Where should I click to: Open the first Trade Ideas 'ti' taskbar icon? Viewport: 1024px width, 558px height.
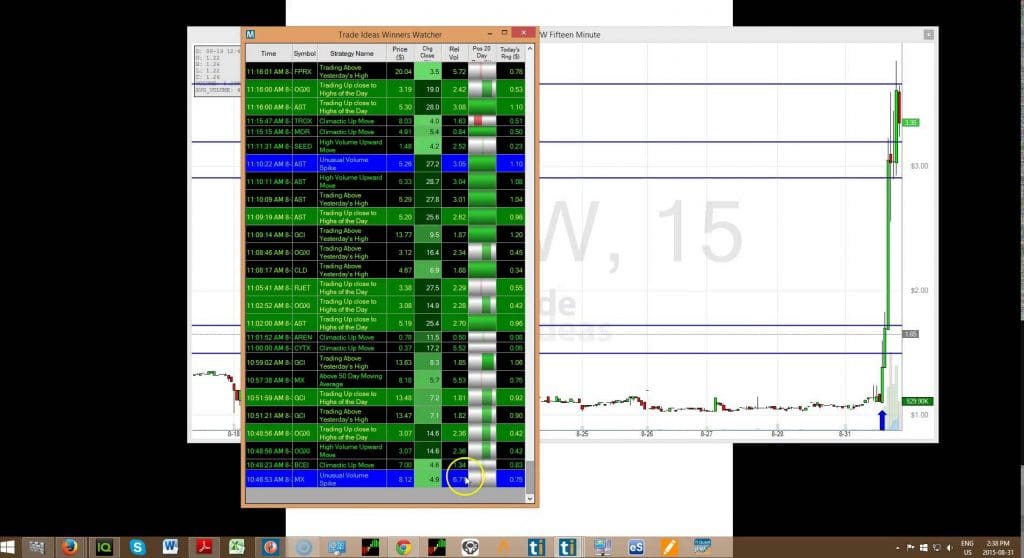[536, 547]
